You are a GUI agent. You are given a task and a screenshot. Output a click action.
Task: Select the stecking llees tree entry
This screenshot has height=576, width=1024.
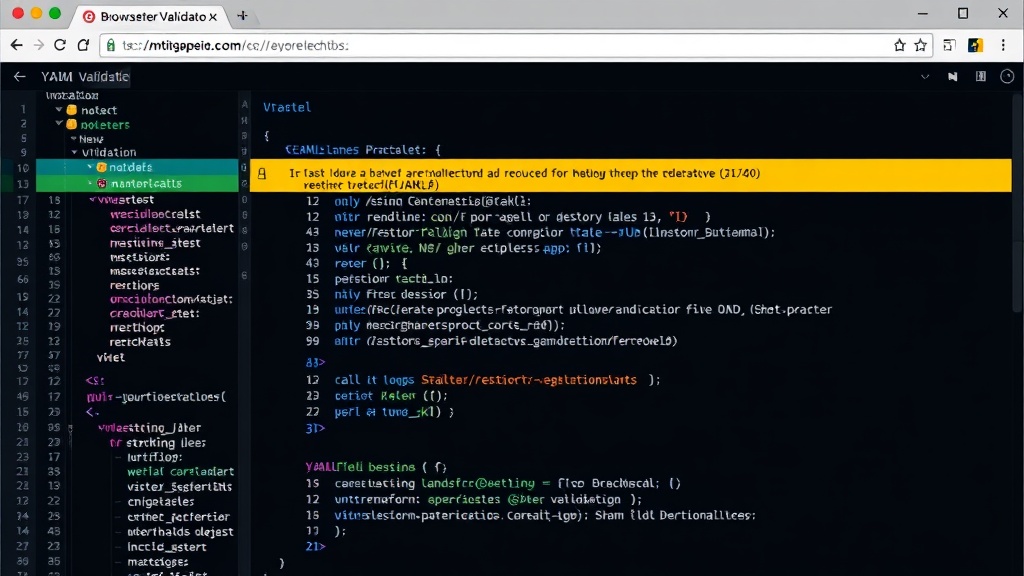[166, 443]
